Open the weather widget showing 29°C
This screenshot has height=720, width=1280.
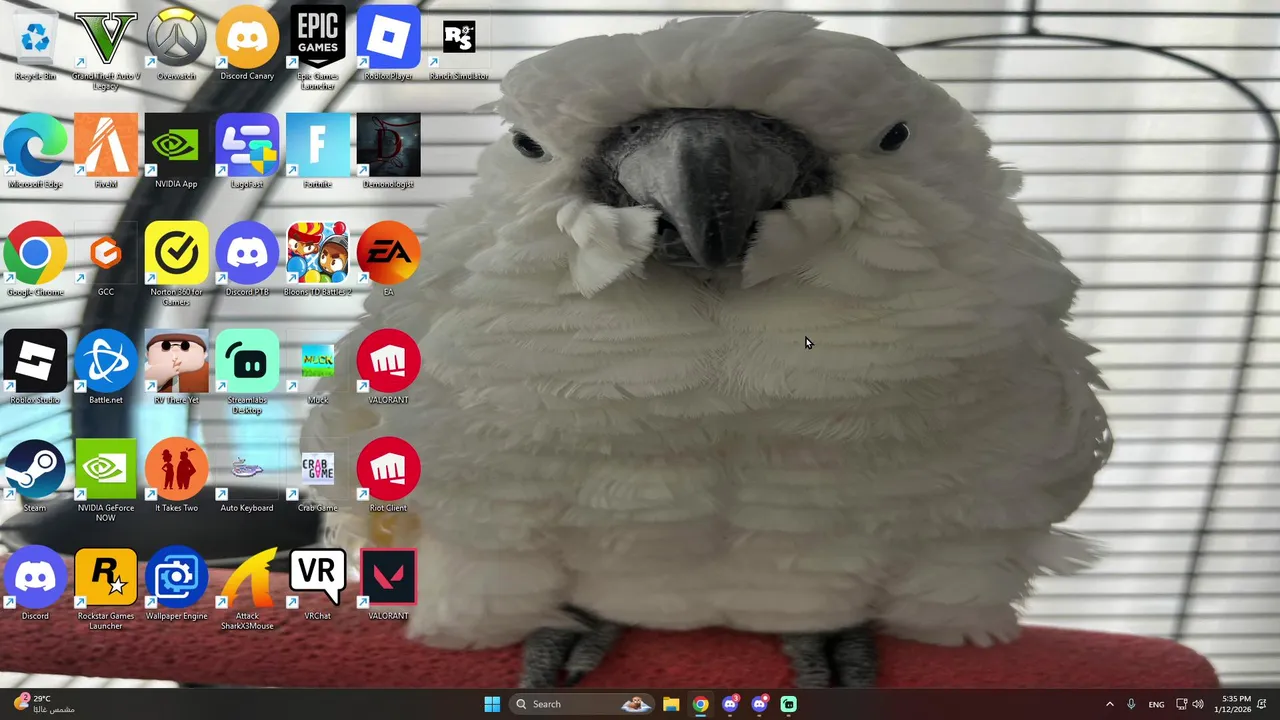tap(45, 704)
